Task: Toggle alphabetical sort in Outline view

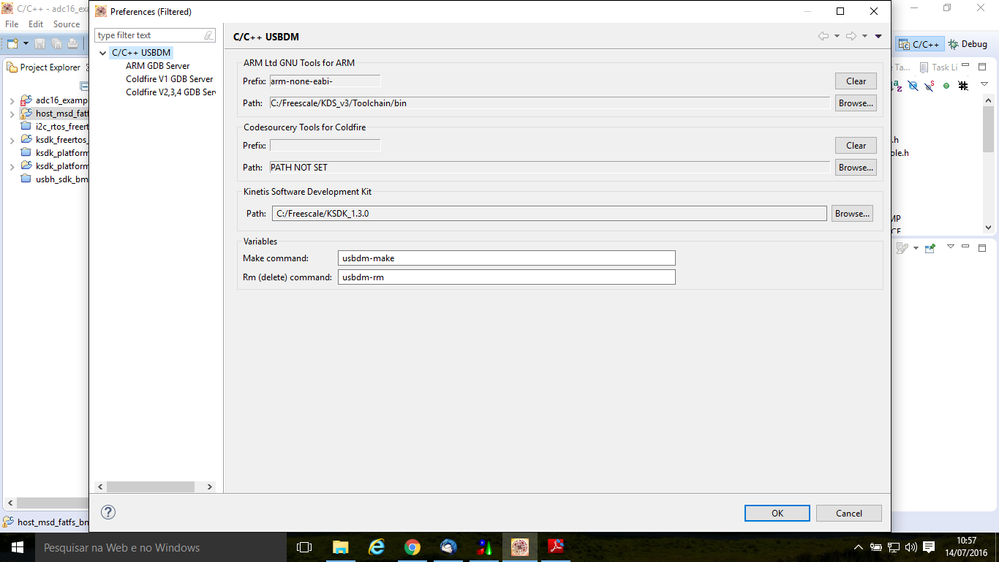Action: pyautogui.click(x=897, y=85)
